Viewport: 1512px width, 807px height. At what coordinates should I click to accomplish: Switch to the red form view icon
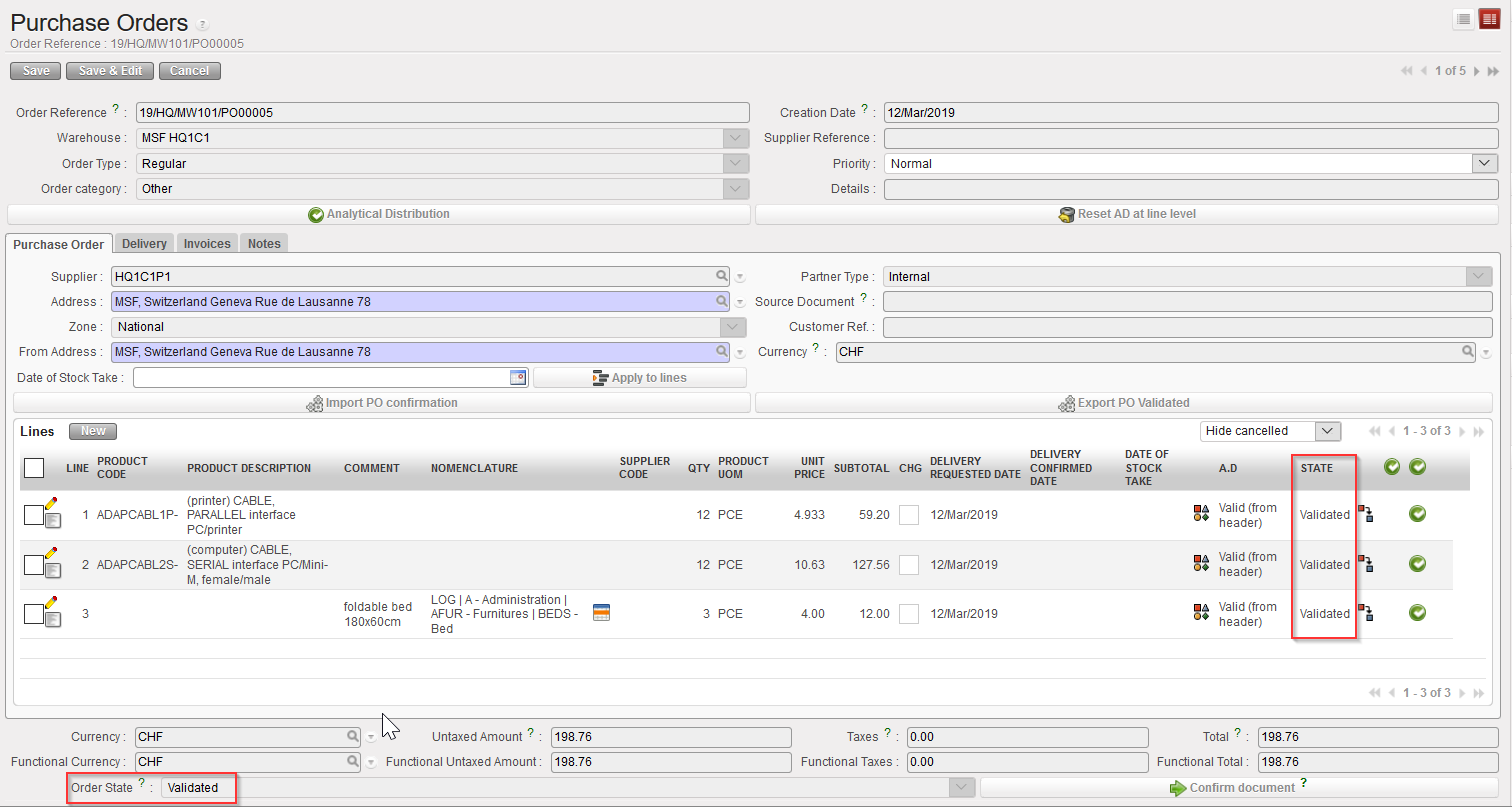pos(1489,19)
